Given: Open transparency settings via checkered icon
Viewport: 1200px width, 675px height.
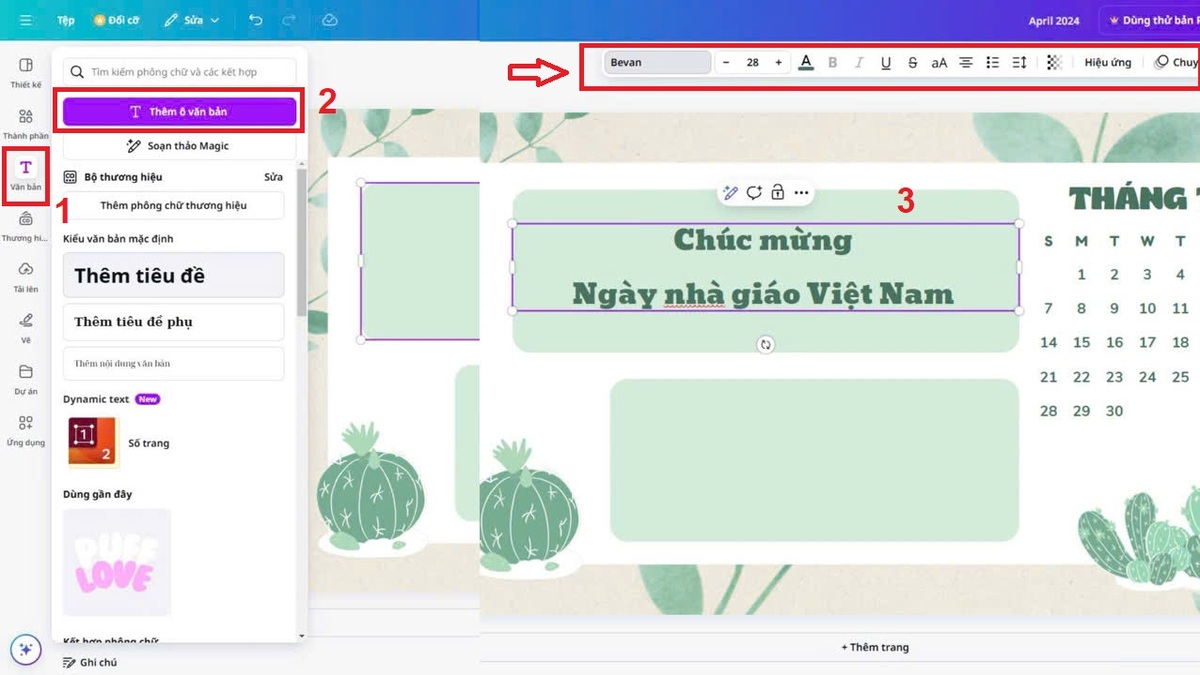Looking at the screenshot, I should click(x=1053, y=62).
